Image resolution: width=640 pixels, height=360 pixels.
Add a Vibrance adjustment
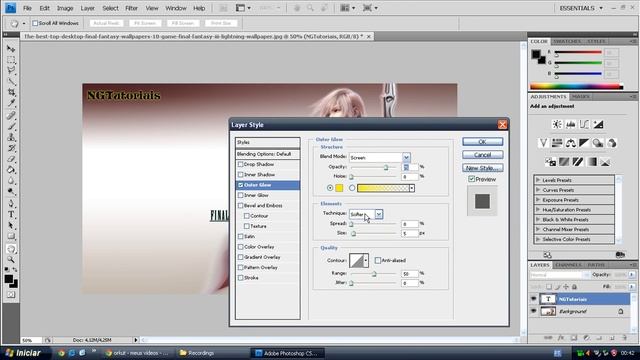pos(543,143)
